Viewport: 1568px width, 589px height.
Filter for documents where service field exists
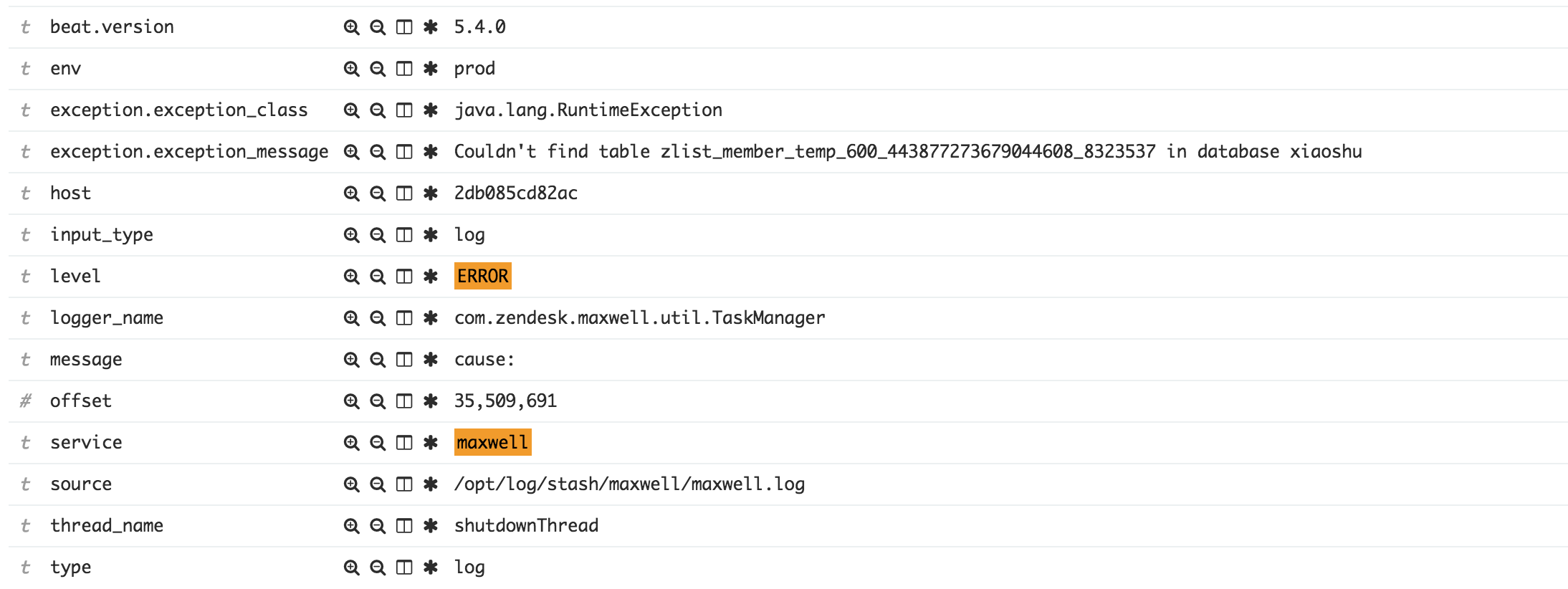point(429,442)
